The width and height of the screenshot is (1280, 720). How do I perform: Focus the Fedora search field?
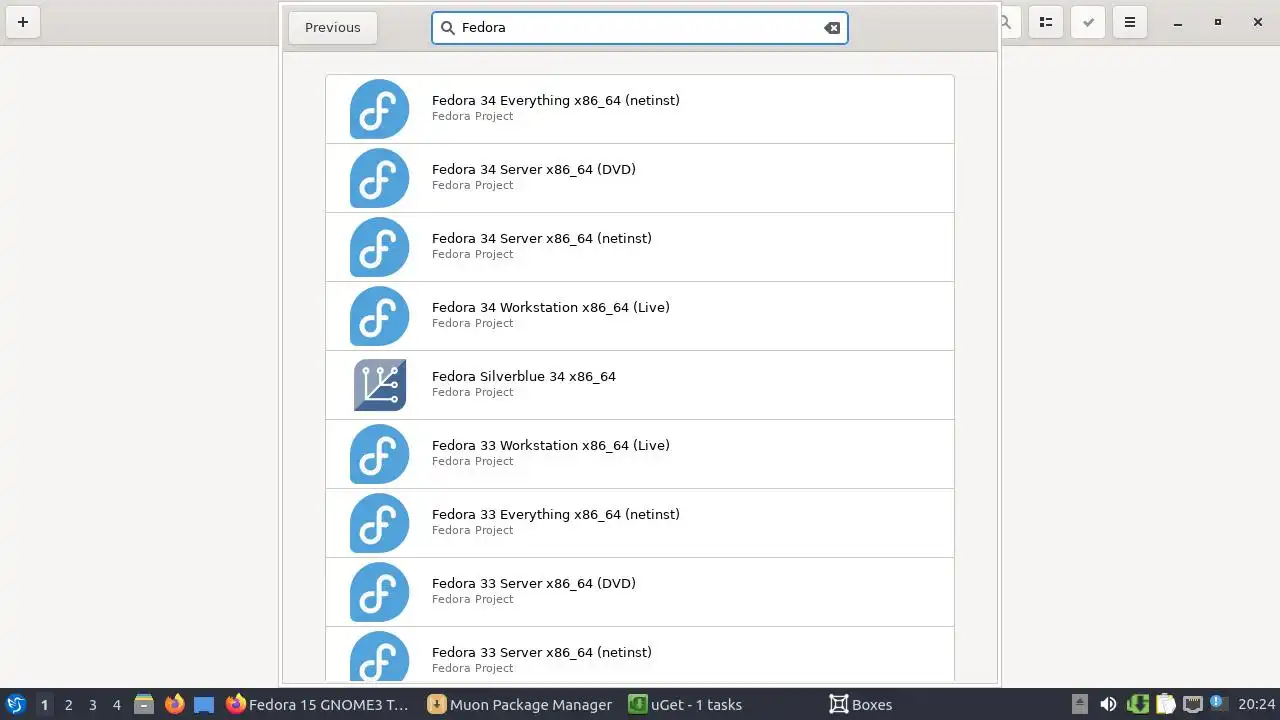640,28
